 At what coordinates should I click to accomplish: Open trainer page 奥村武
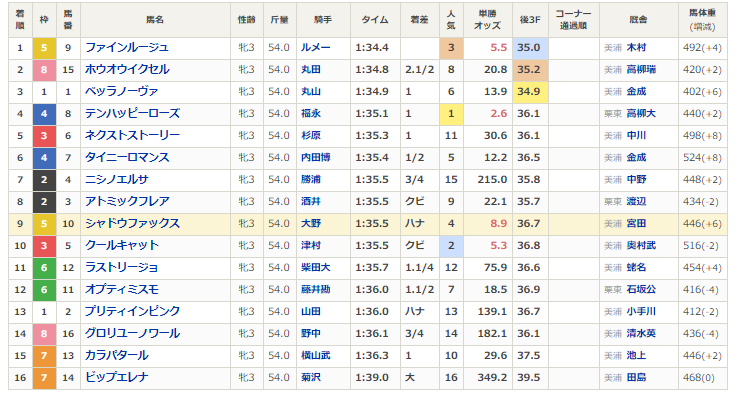tap(641, 245)
